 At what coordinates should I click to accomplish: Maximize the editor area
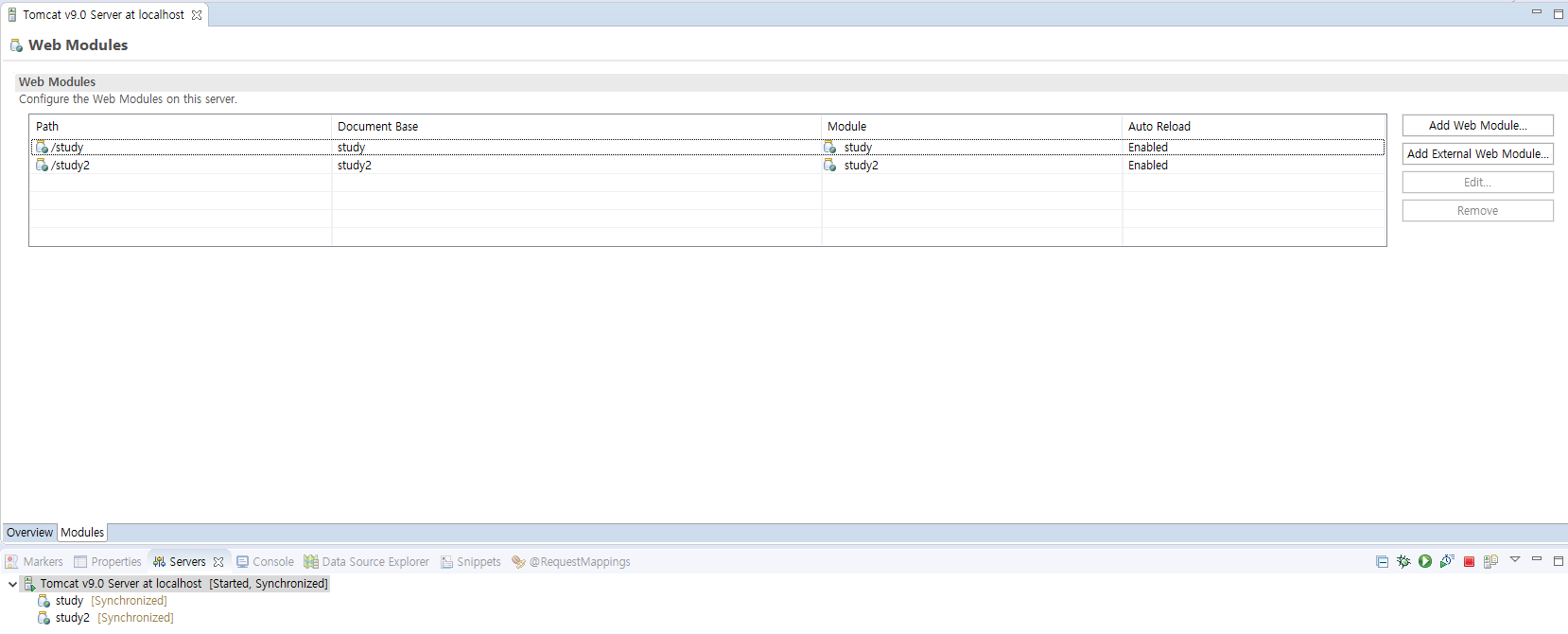(1559, 14)
